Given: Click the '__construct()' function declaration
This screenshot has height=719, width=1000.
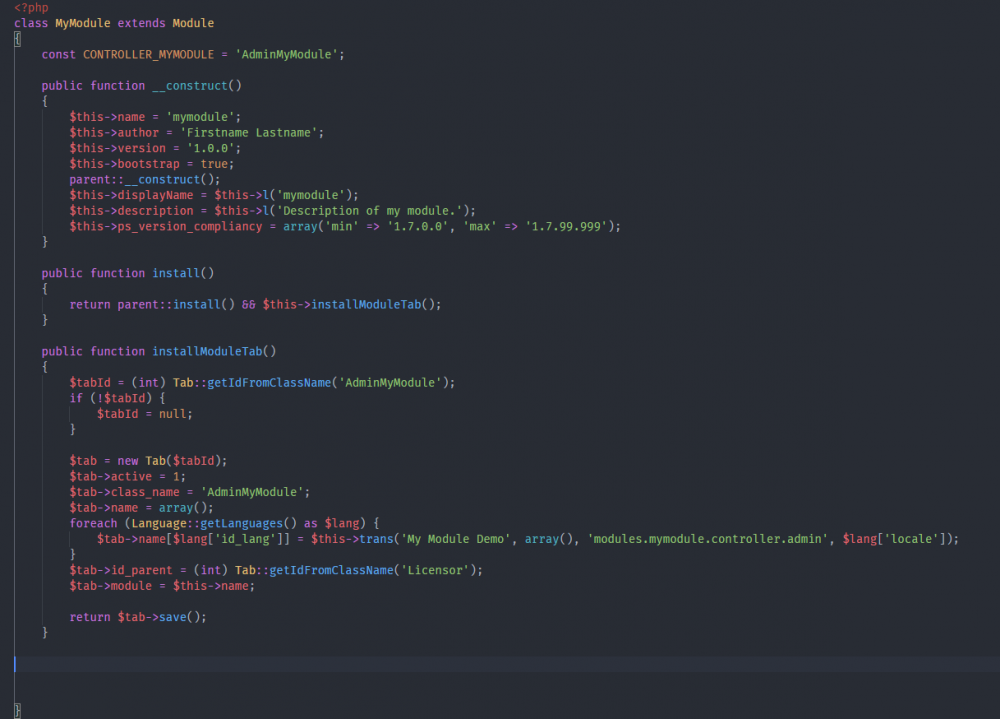Looking at the screenshot, I should click(x=197, y=85).
